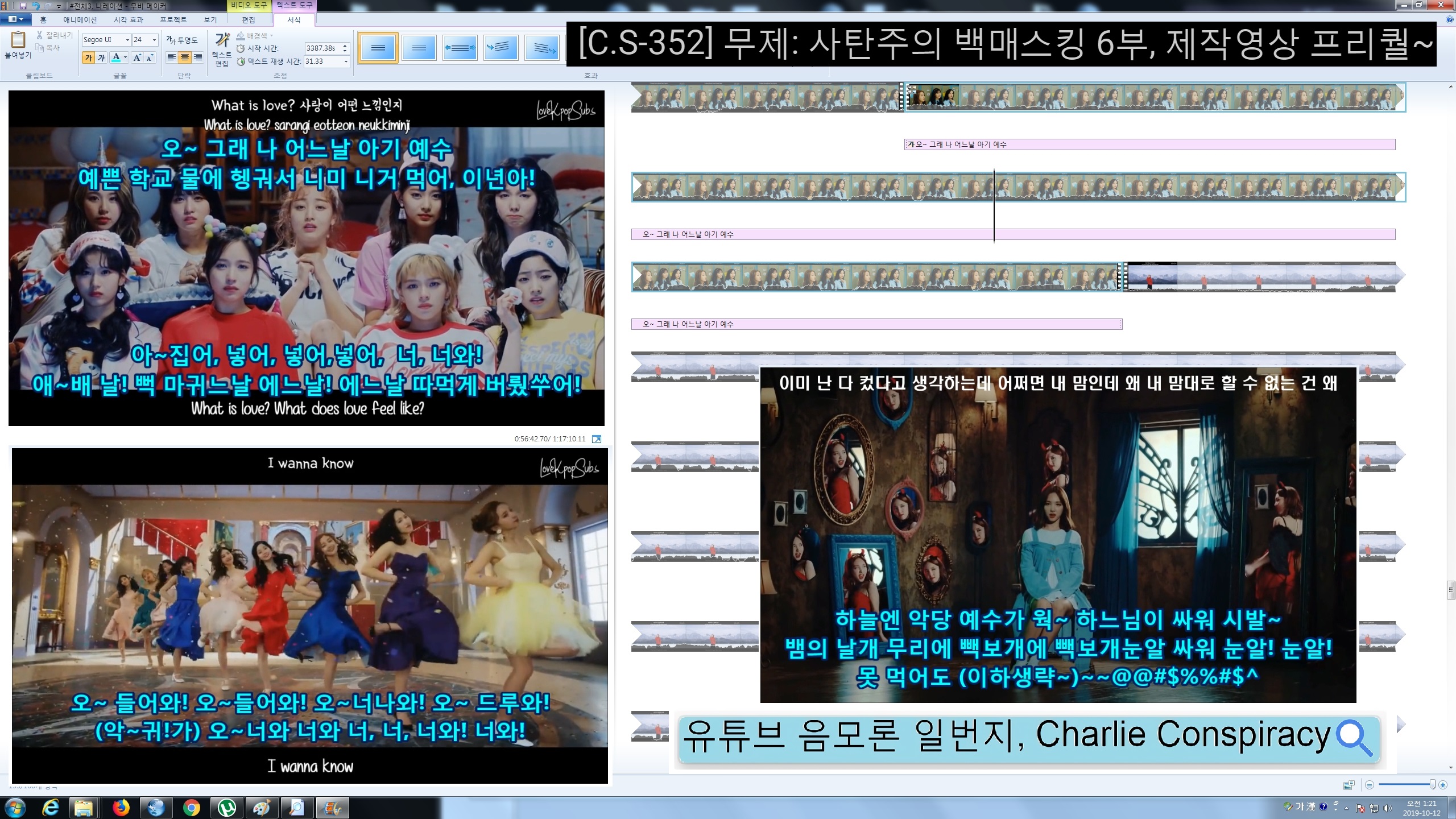1456x819 pixels.
Task: Select the Format (서식) tab
Action: 294,19
